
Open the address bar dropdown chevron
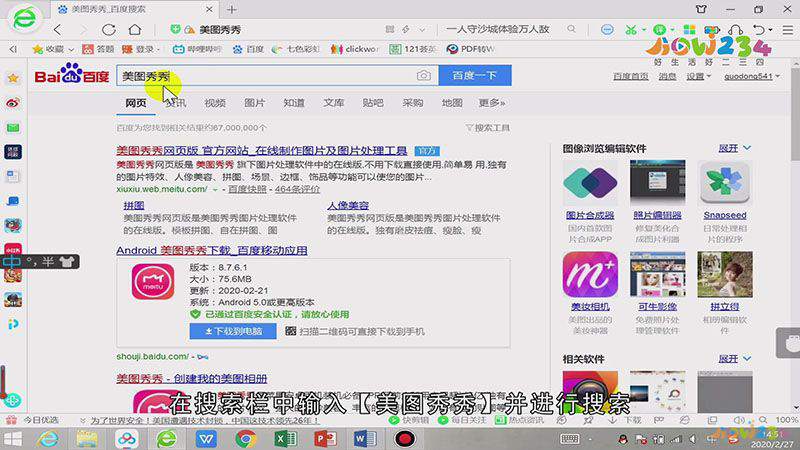coord(422,30)
